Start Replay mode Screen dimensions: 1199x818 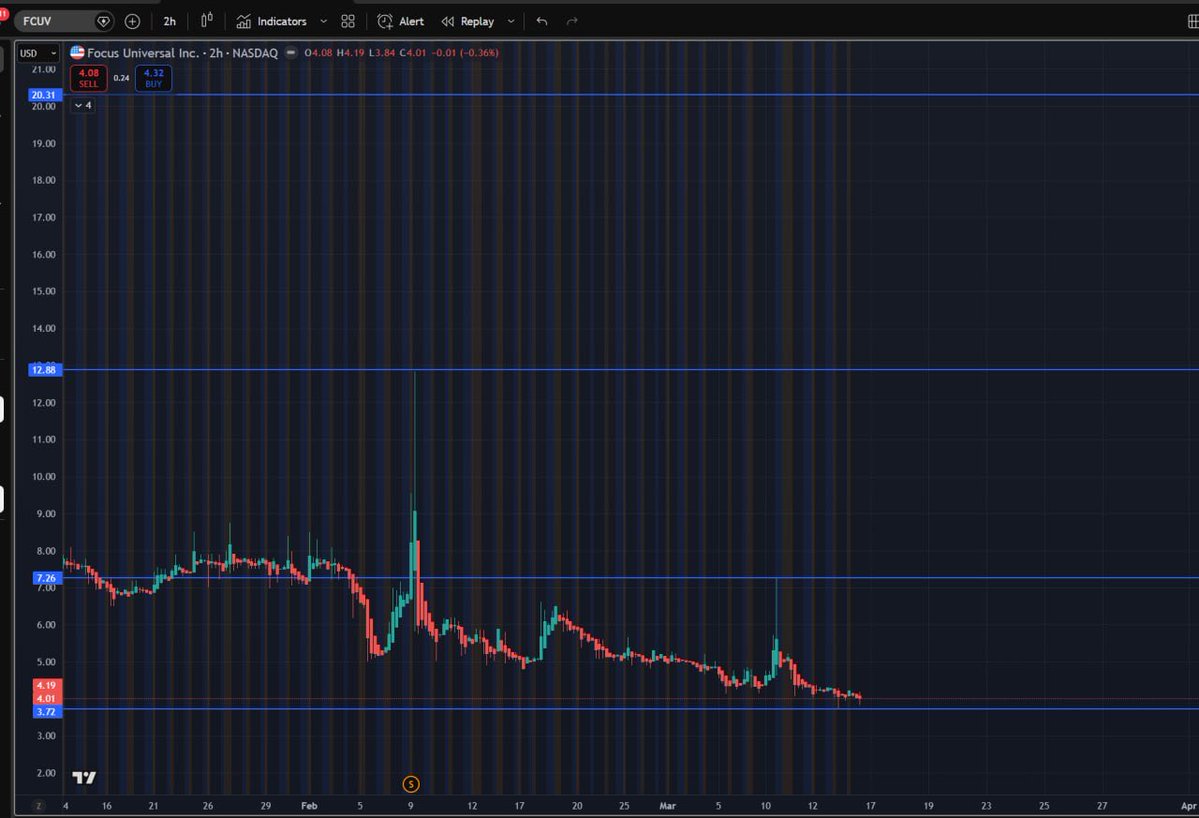(470, 21)
